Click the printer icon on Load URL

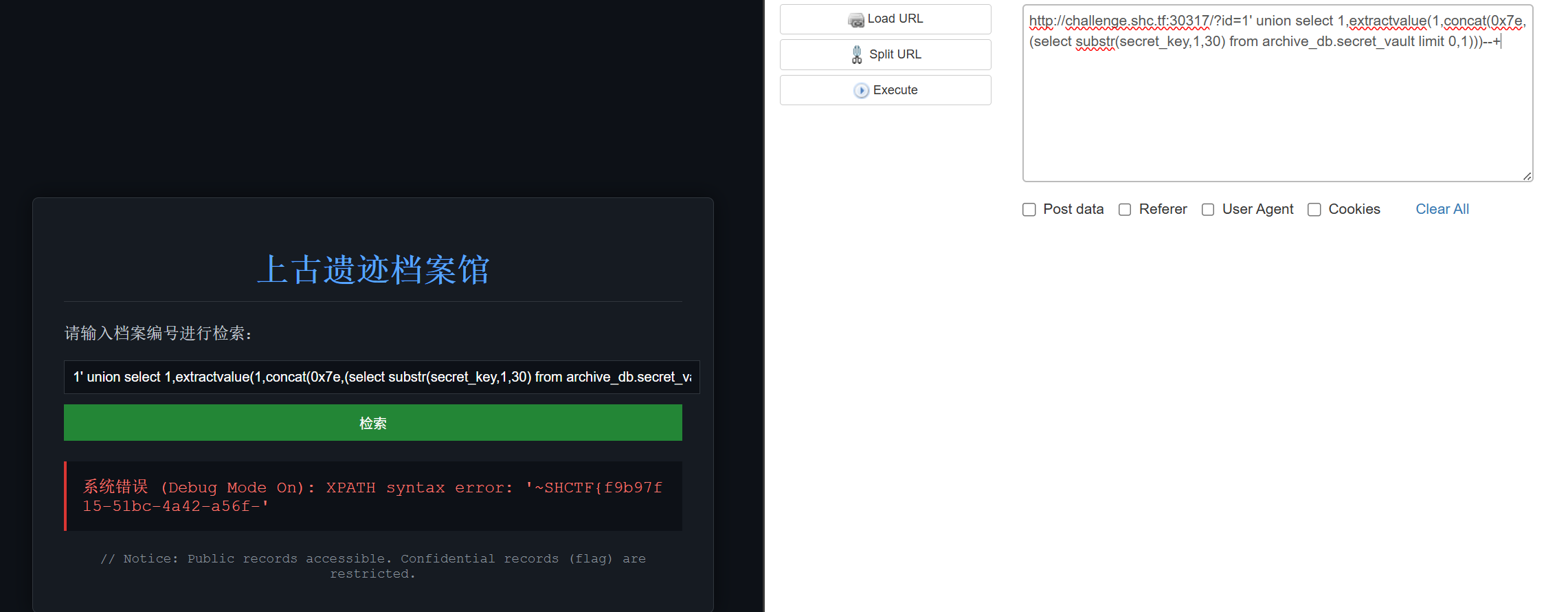(x=856, y=20)
